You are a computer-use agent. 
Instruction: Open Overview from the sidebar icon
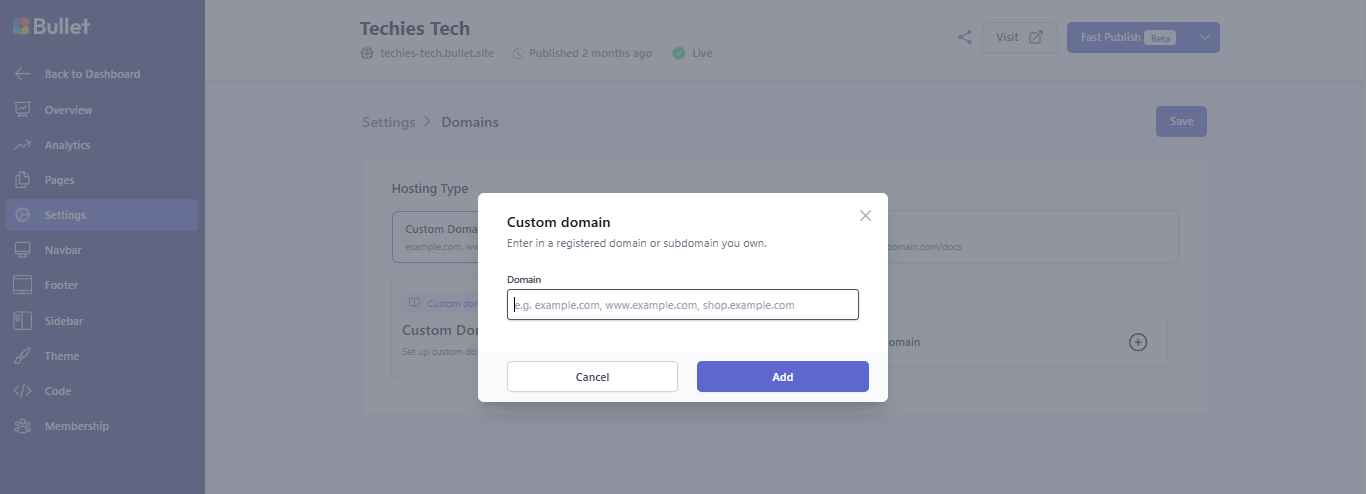point(22,110)
